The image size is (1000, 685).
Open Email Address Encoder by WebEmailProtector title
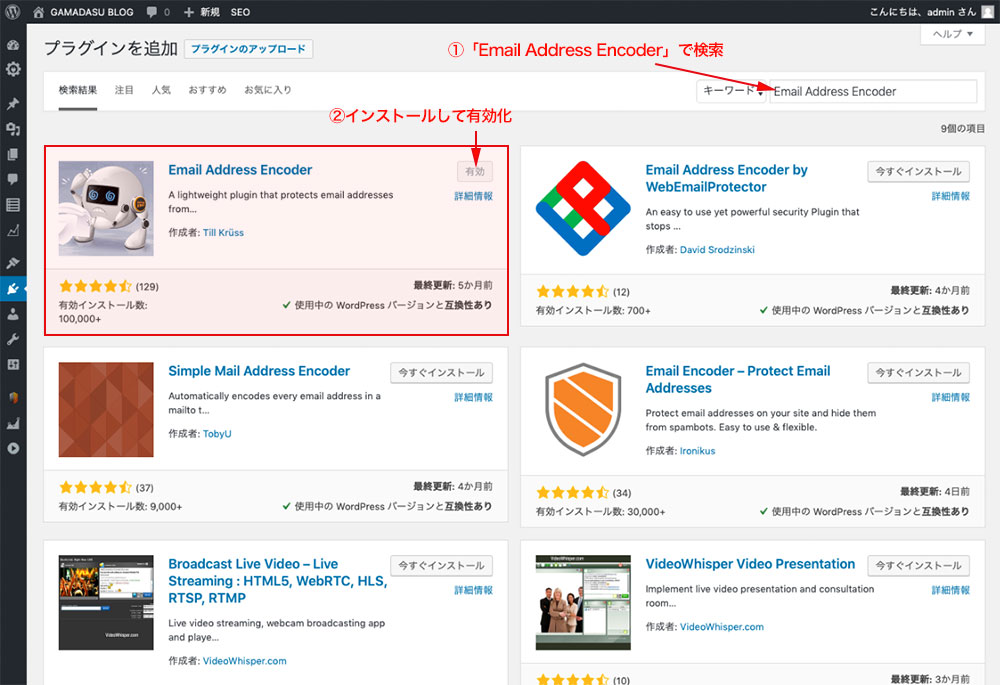[x=726, y=179]
